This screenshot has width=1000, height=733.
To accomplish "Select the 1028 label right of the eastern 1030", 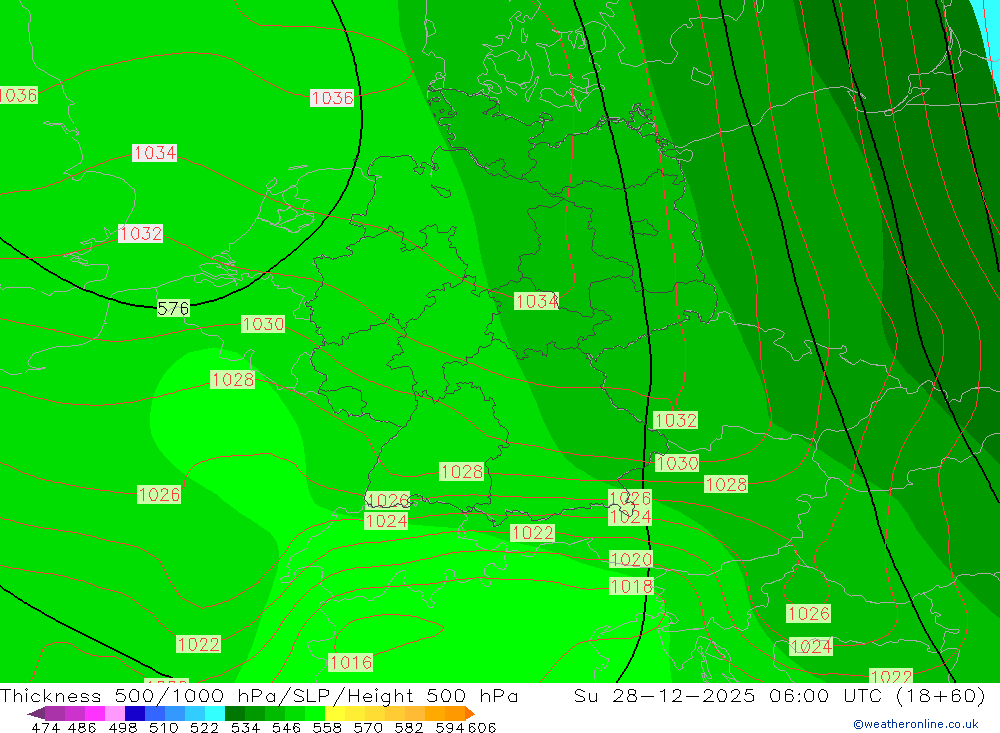I will 726,484.
